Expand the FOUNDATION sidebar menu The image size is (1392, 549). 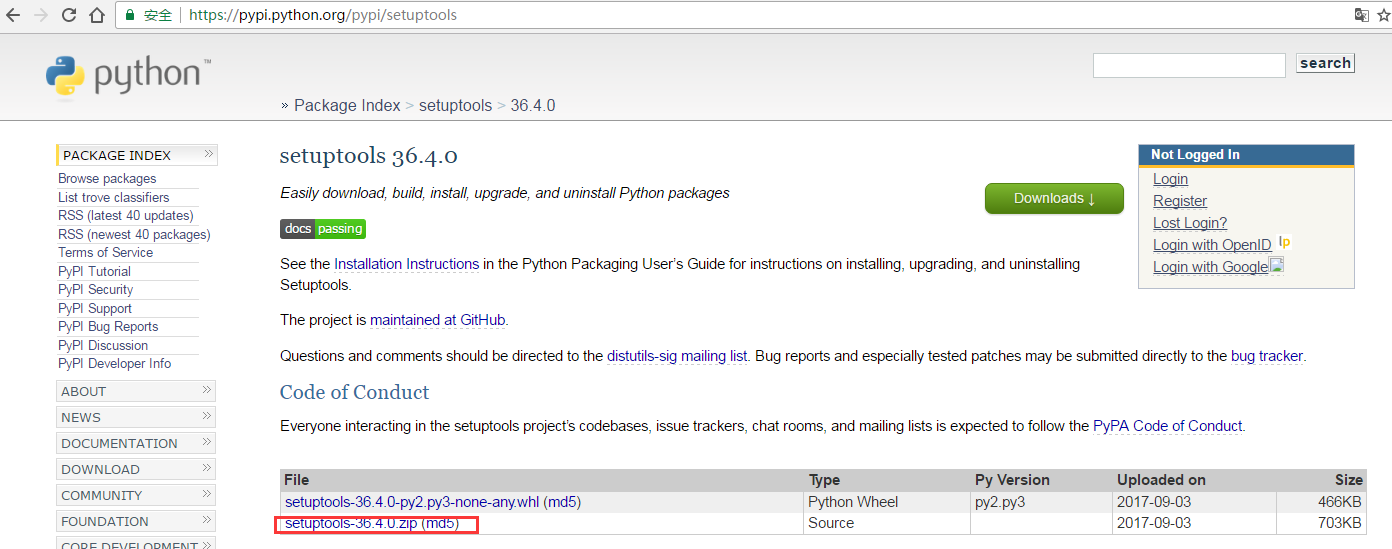tap(136, 521)
